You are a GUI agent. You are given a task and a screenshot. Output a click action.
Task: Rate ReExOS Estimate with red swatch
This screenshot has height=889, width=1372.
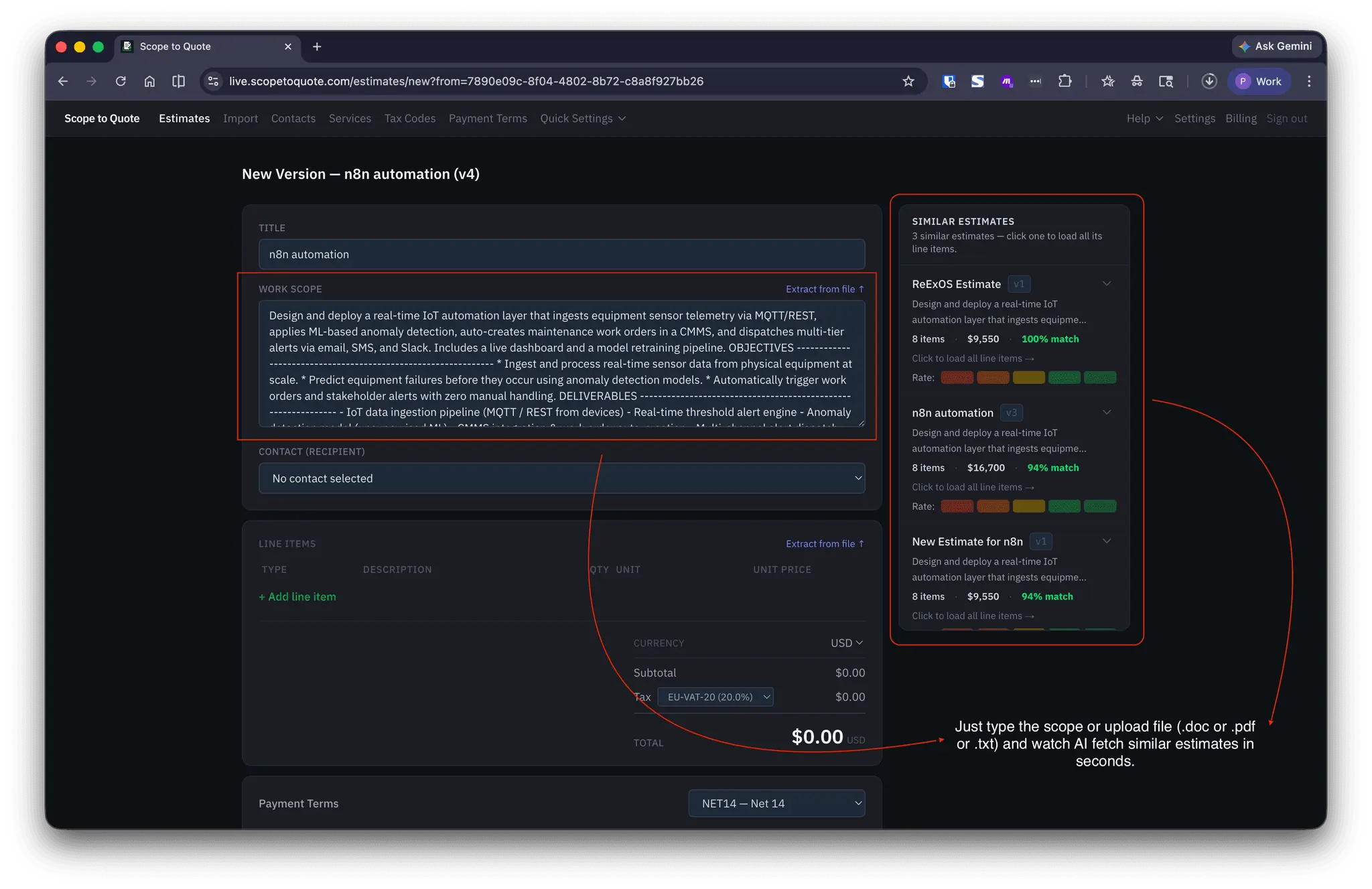pos(957,377)
